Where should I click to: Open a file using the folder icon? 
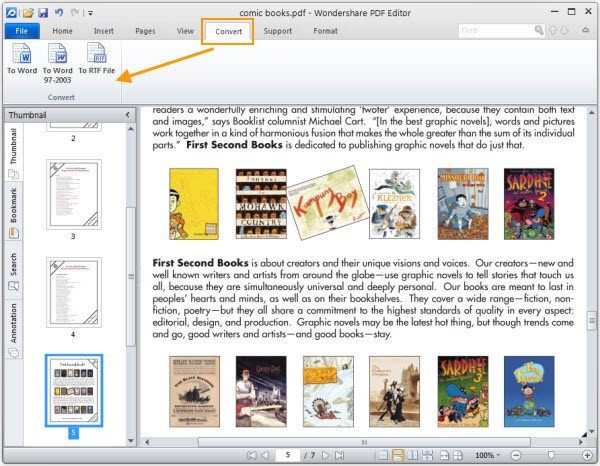(28, 12)
